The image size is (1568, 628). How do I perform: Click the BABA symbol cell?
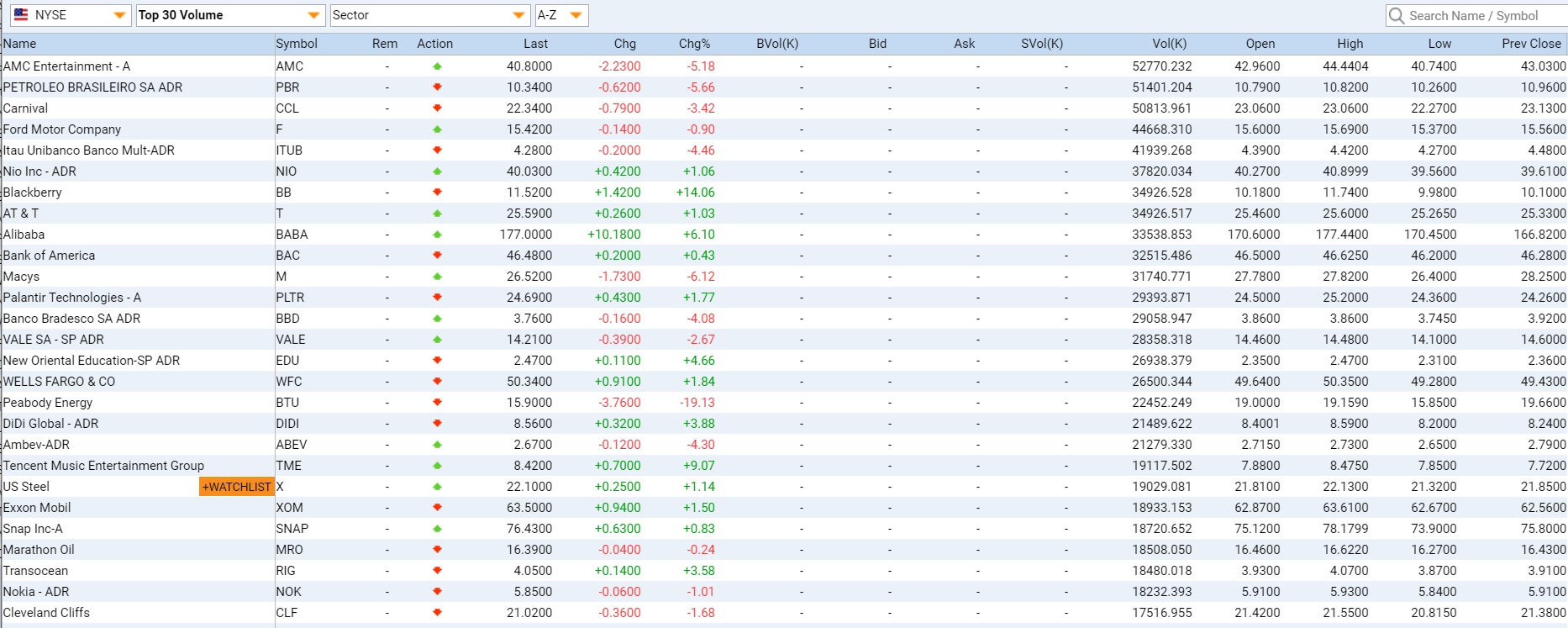tap(292, 235)
